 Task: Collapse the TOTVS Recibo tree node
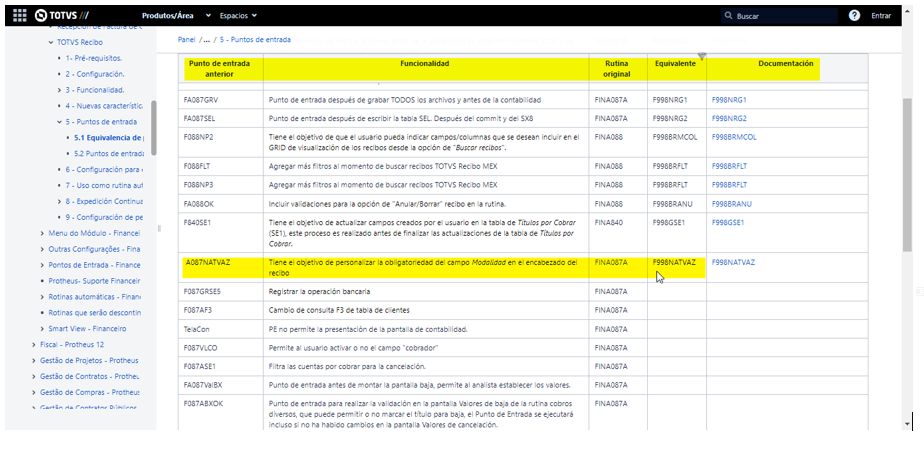coord(51,42)
